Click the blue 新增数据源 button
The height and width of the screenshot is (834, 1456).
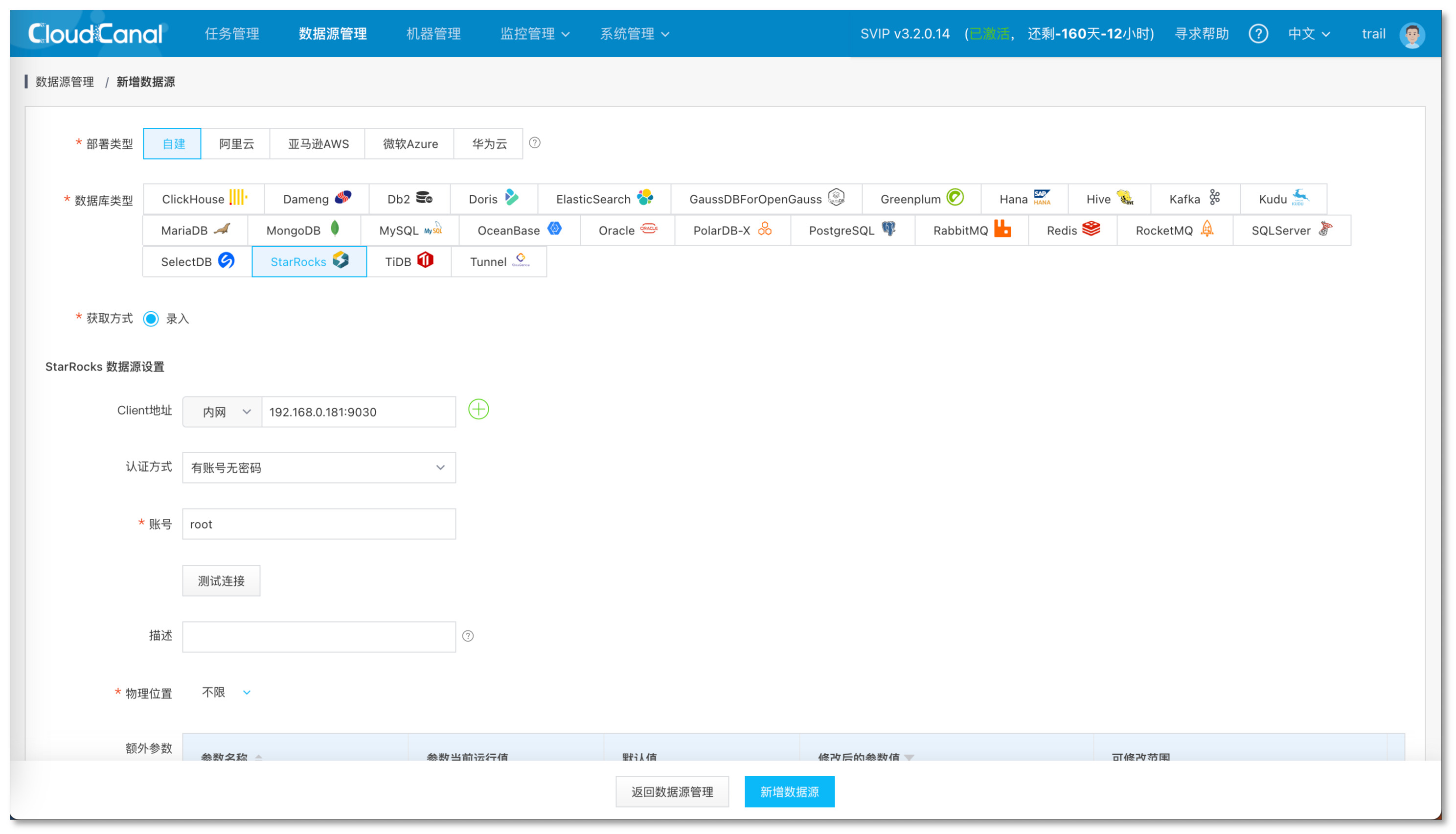point(789,791)
